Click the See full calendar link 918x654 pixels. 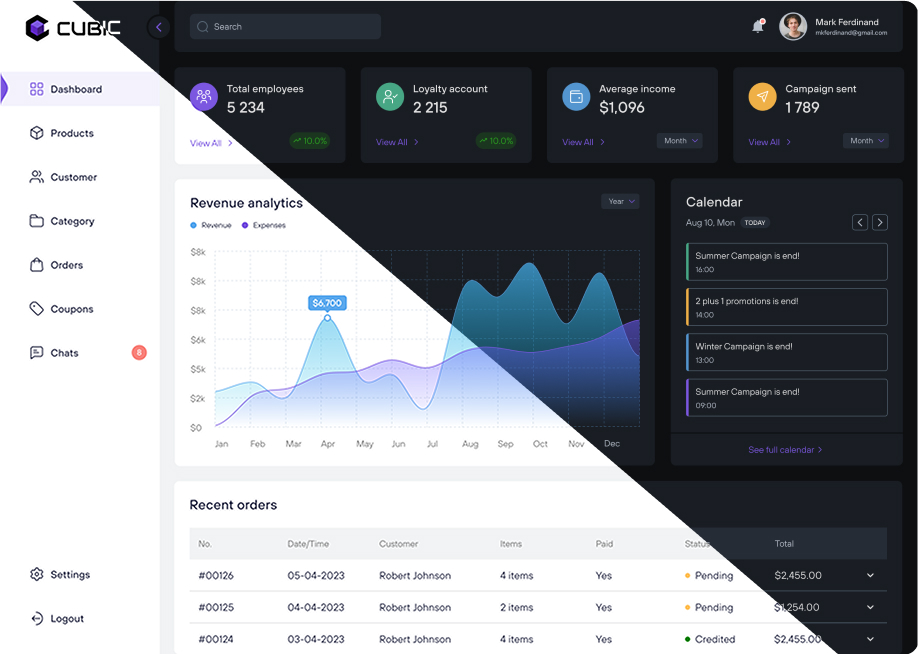click(x=785, y=450)
